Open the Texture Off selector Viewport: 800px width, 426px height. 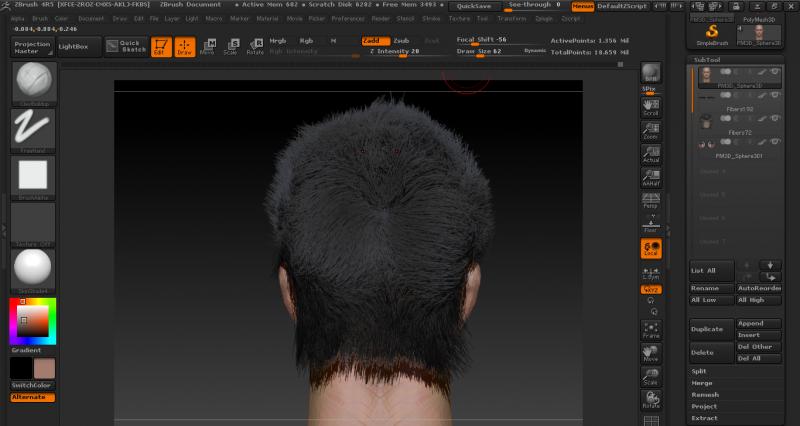[34, 224]
